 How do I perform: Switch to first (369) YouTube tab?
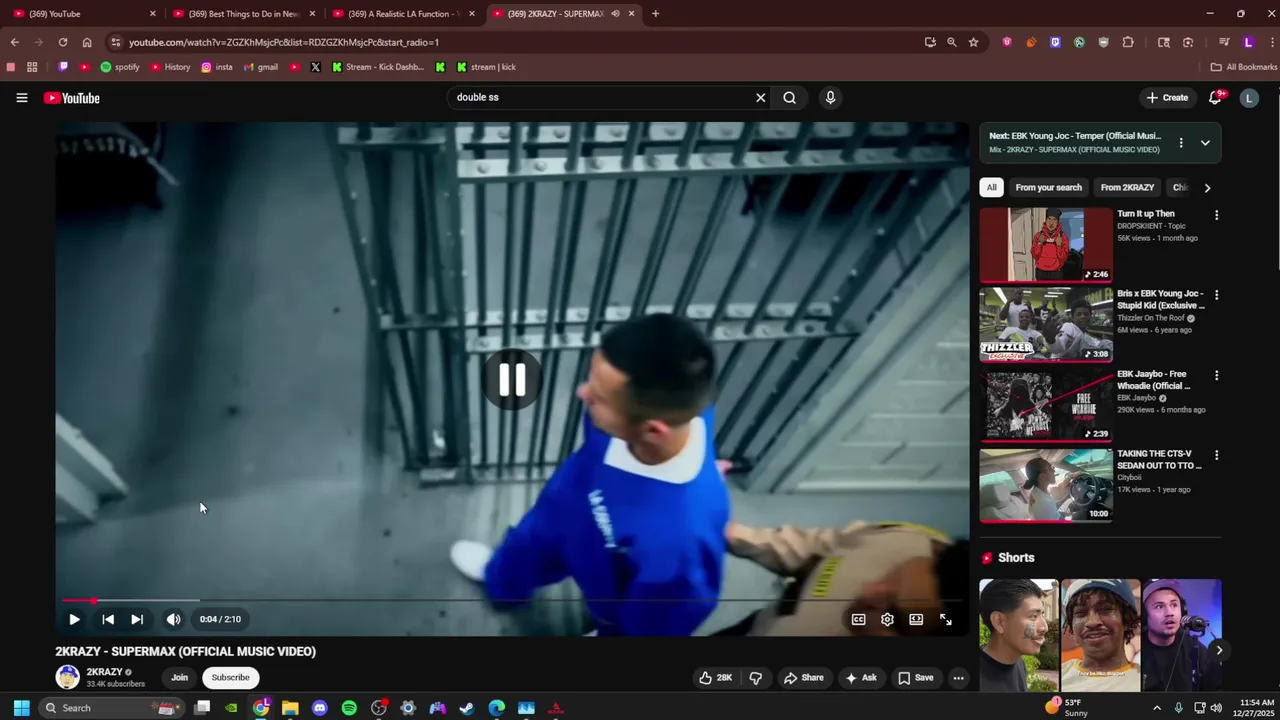coord(84,14)
